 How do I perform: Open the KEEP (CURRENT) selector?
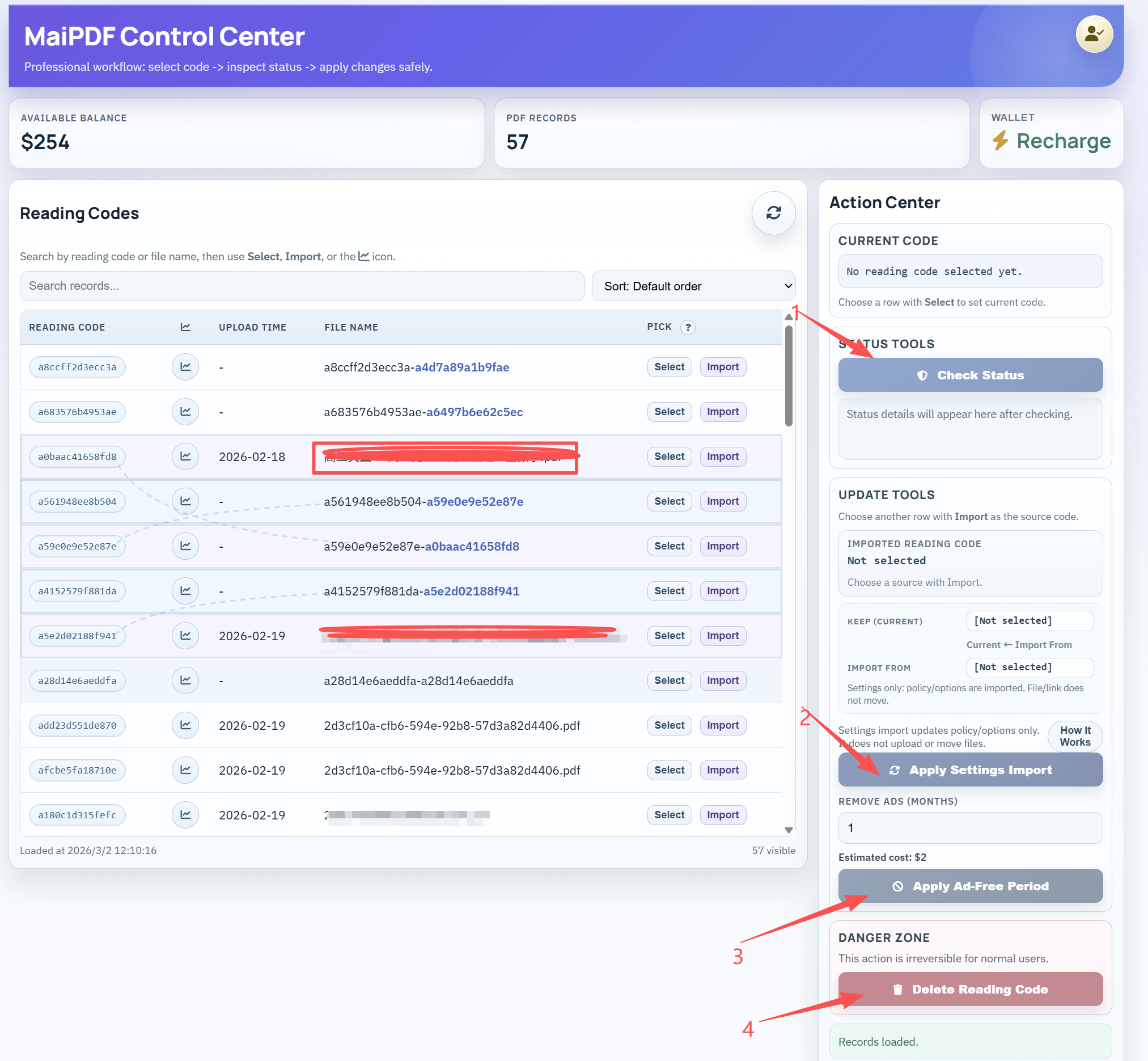point(1029,620)
